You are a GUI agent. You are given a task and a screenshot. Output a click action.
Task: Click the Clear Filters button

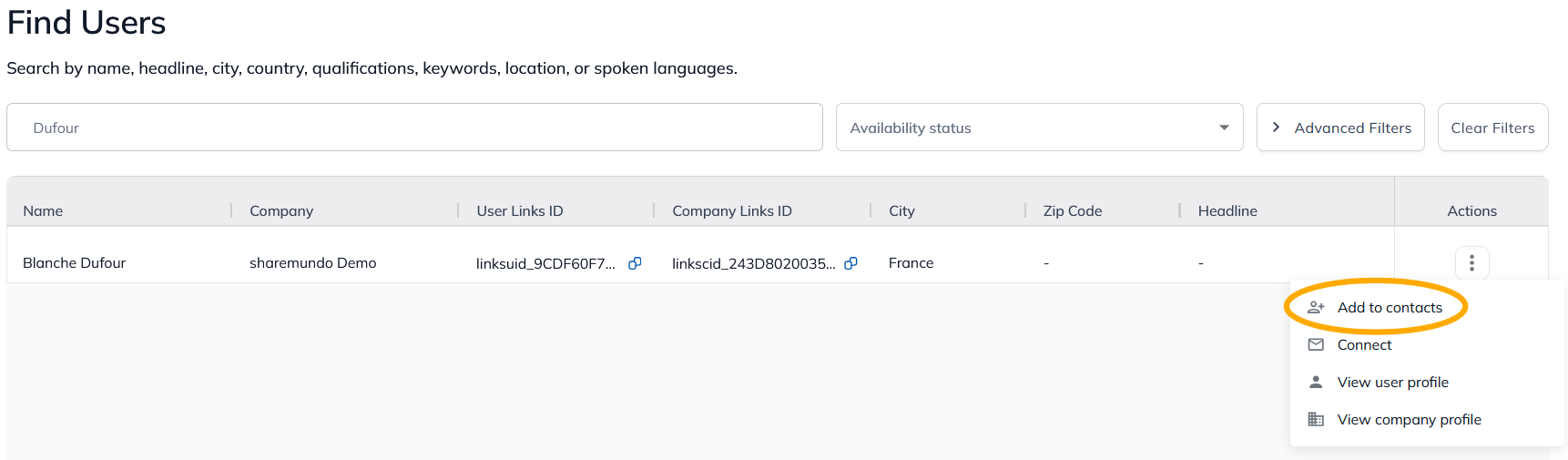click(1492, 128)
